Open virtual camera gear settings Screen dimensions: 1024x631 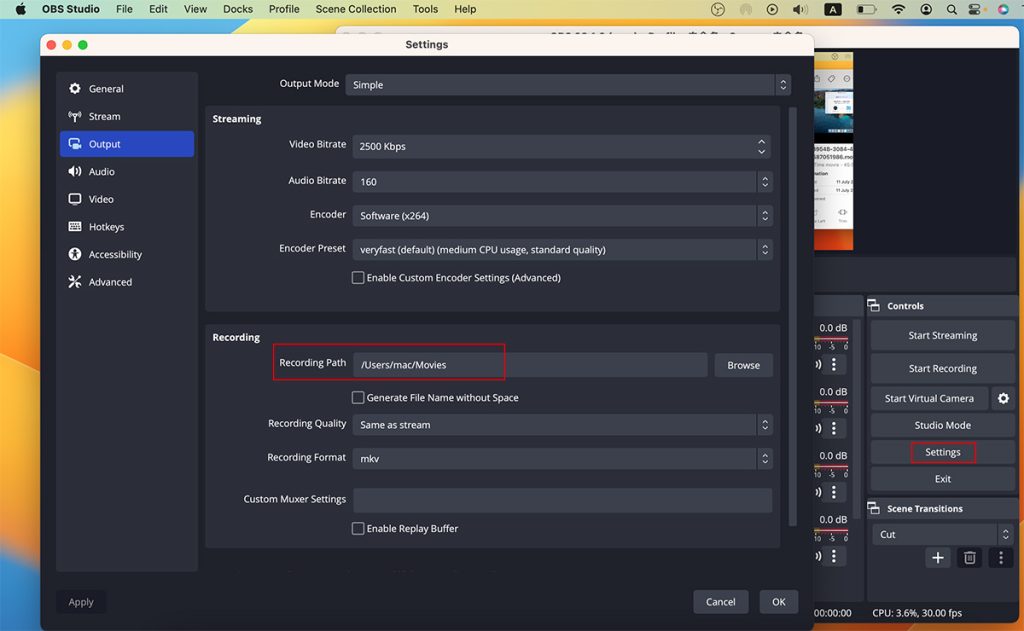(1003, 398)
